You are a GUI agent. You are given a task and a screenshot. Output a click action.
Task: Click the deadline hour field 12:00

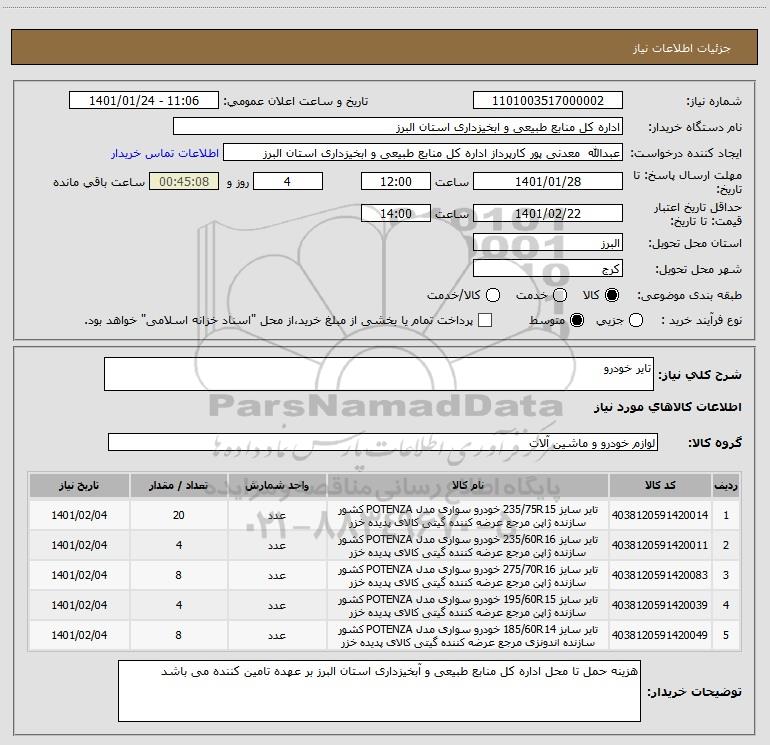[396, 181]
